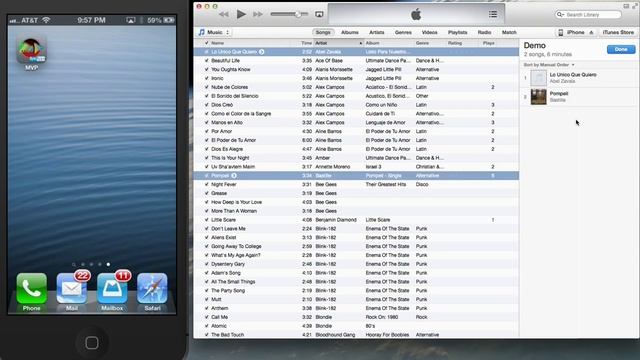
Task: Click the arrow icon beside Lo Unico Que Quiero
Action: (262, 52)
